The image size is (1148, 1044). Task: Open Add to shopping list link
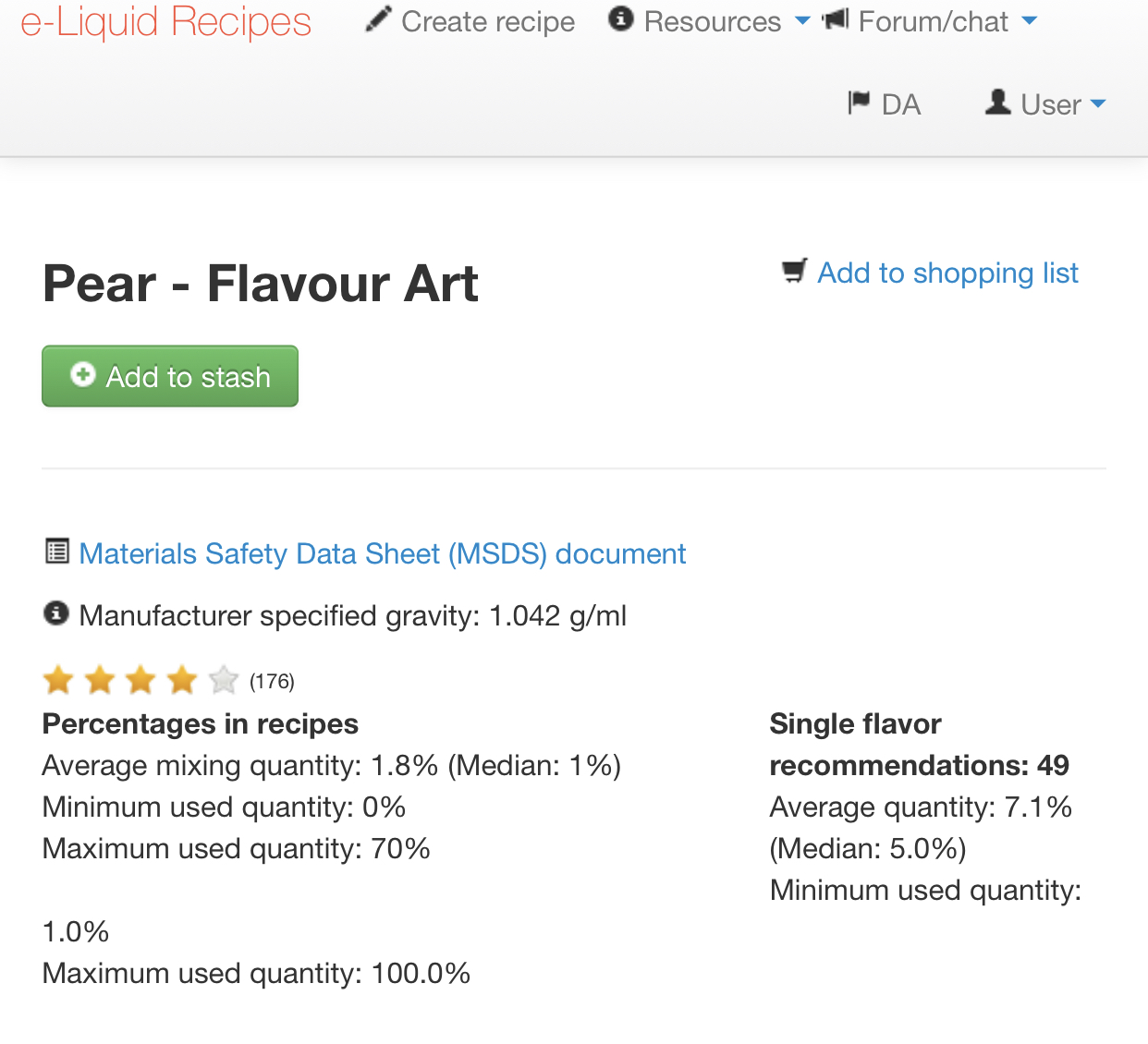coord(947,273)
